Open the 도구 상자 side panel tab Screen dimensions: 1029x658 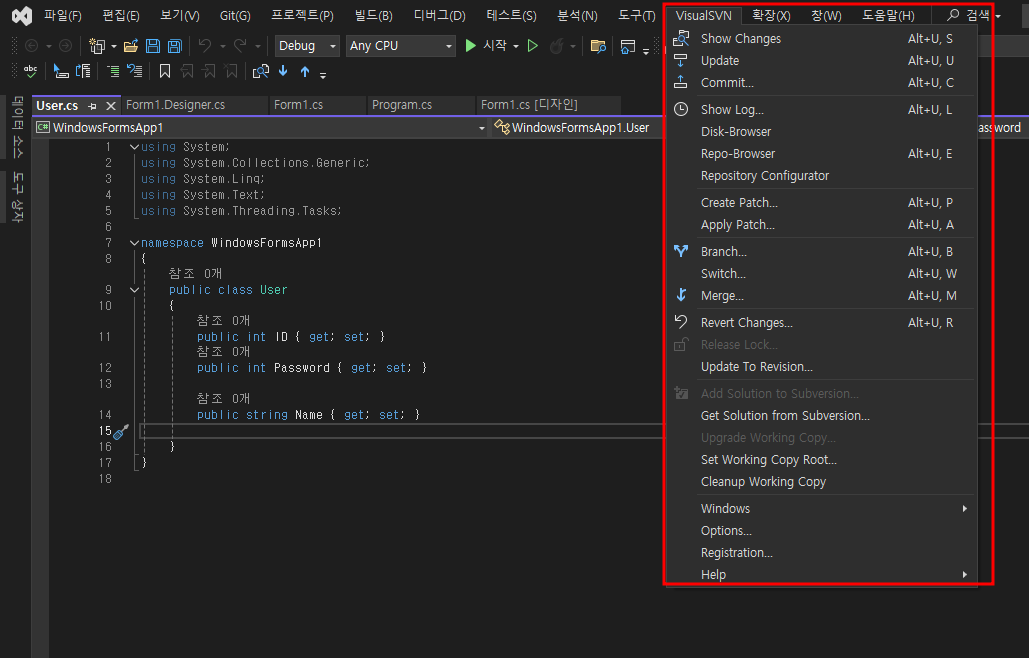click(18, 197)
